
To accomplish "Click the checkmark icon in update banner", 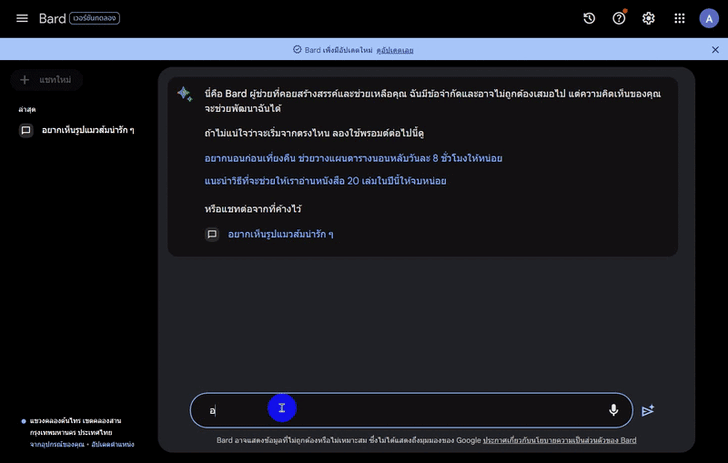I will click(x=297, y=49).
